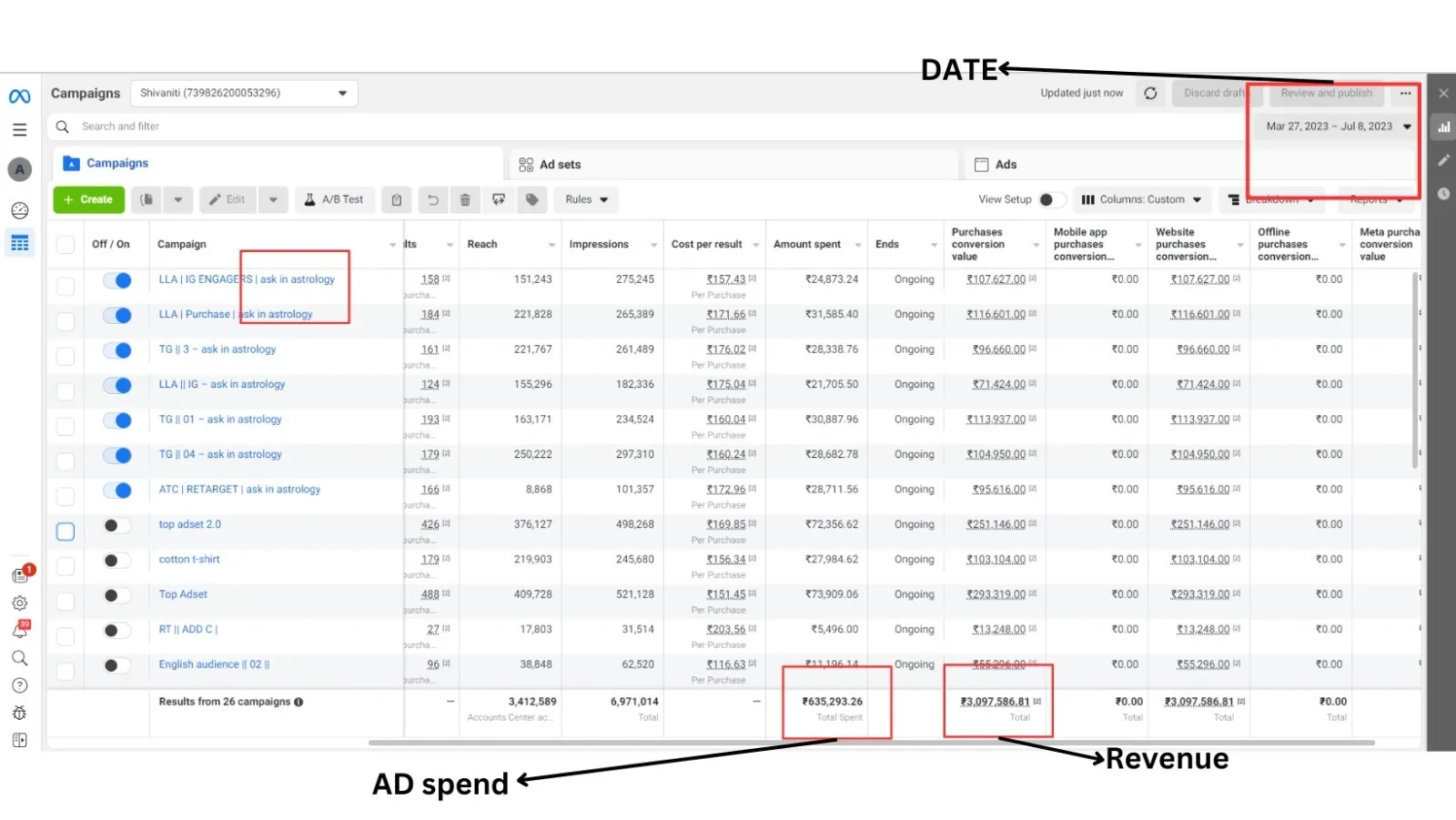Click the refresh icon beside Updated just now

tap(1150, 93)
